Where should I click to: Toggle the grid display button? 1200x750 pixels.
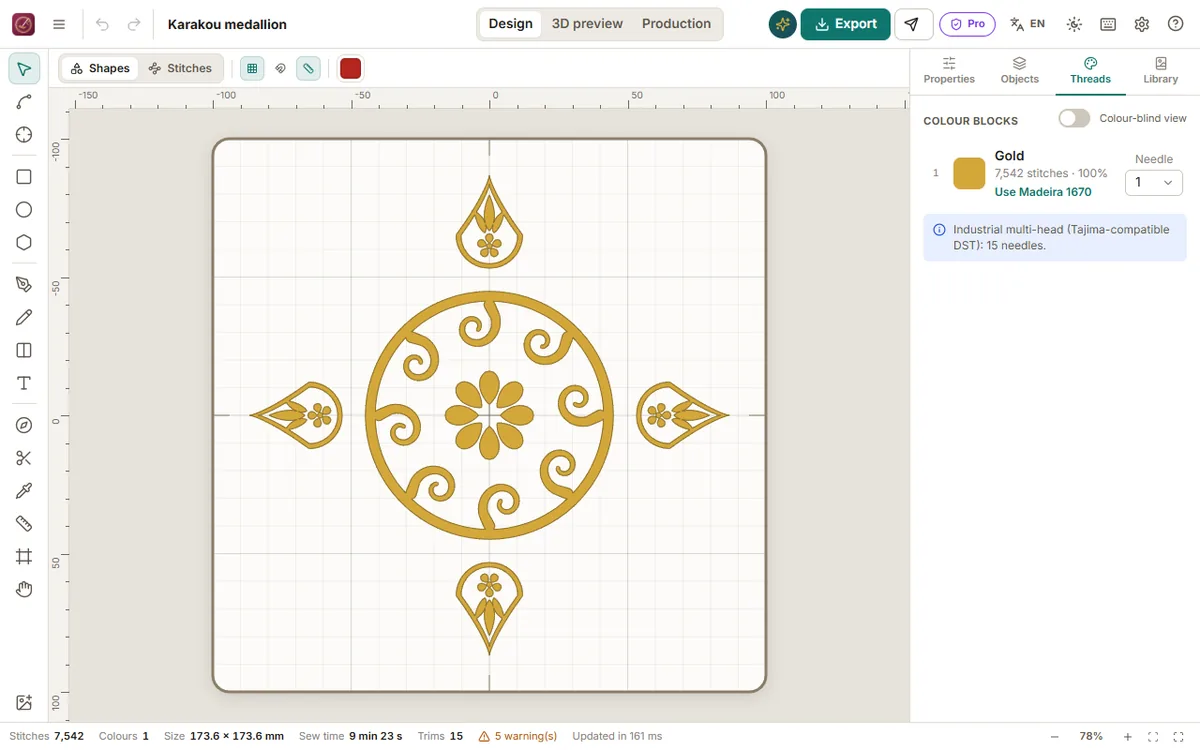[x=252, y=68]
